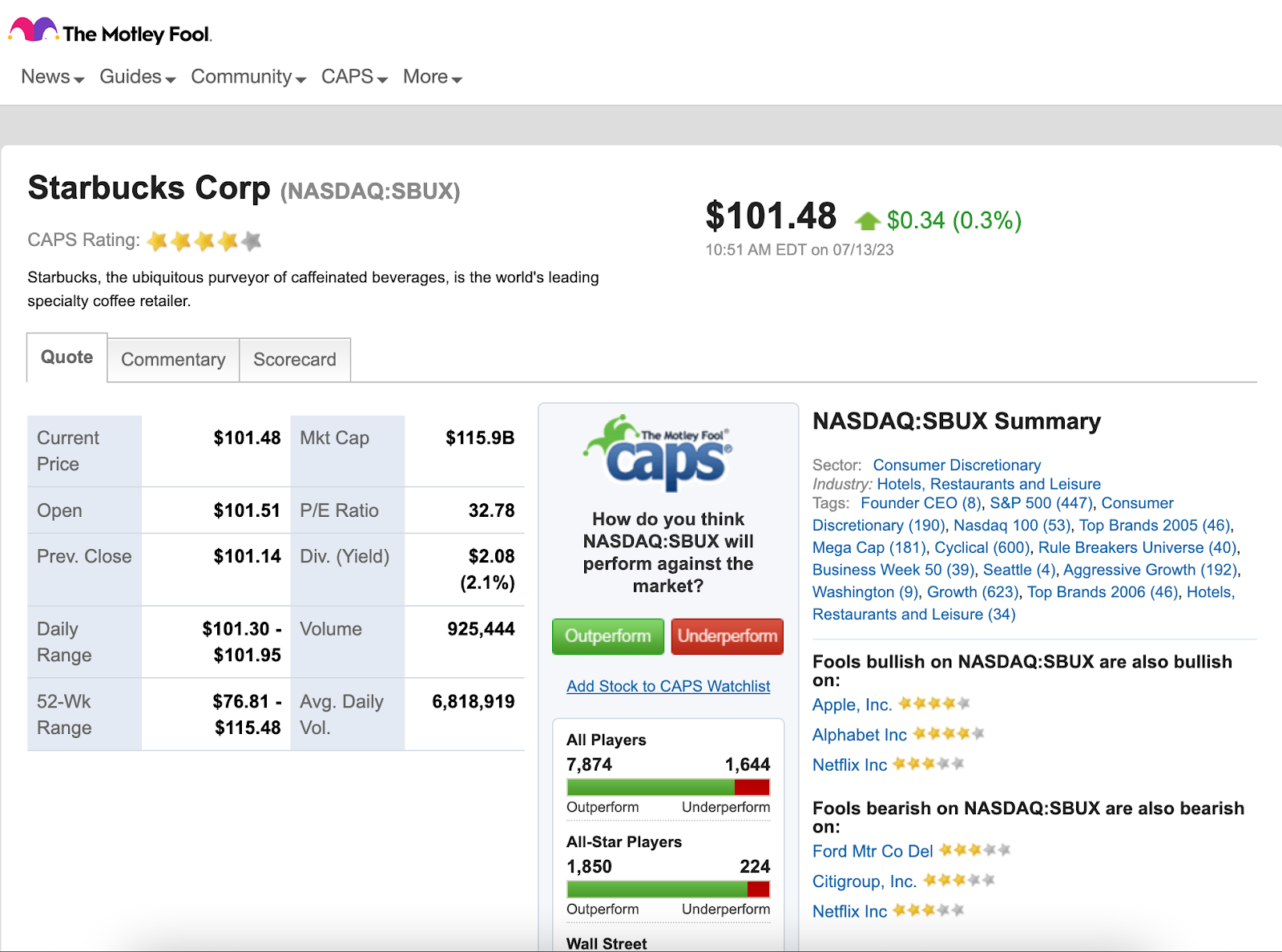Screen dimensions: 1282x952
Task: Switch to the Scorecard tab
Action: point(295,360)
